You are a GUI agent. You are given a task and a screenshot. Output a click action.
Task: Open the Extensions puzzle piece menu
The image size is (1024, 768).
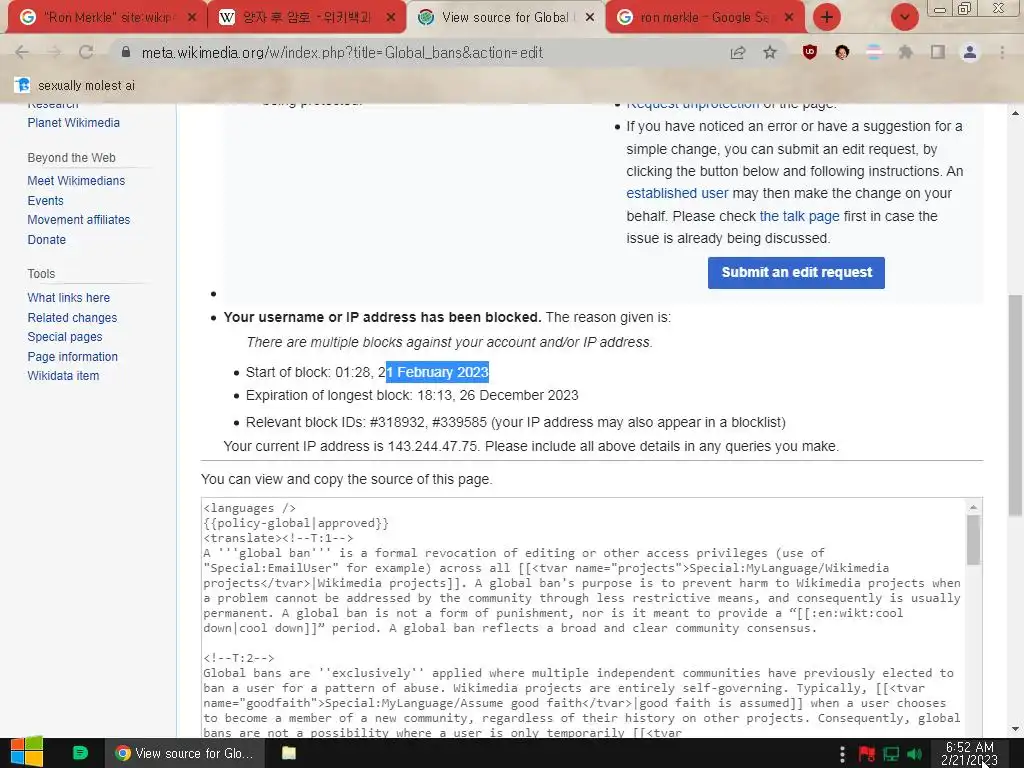(x=906, y=52)
